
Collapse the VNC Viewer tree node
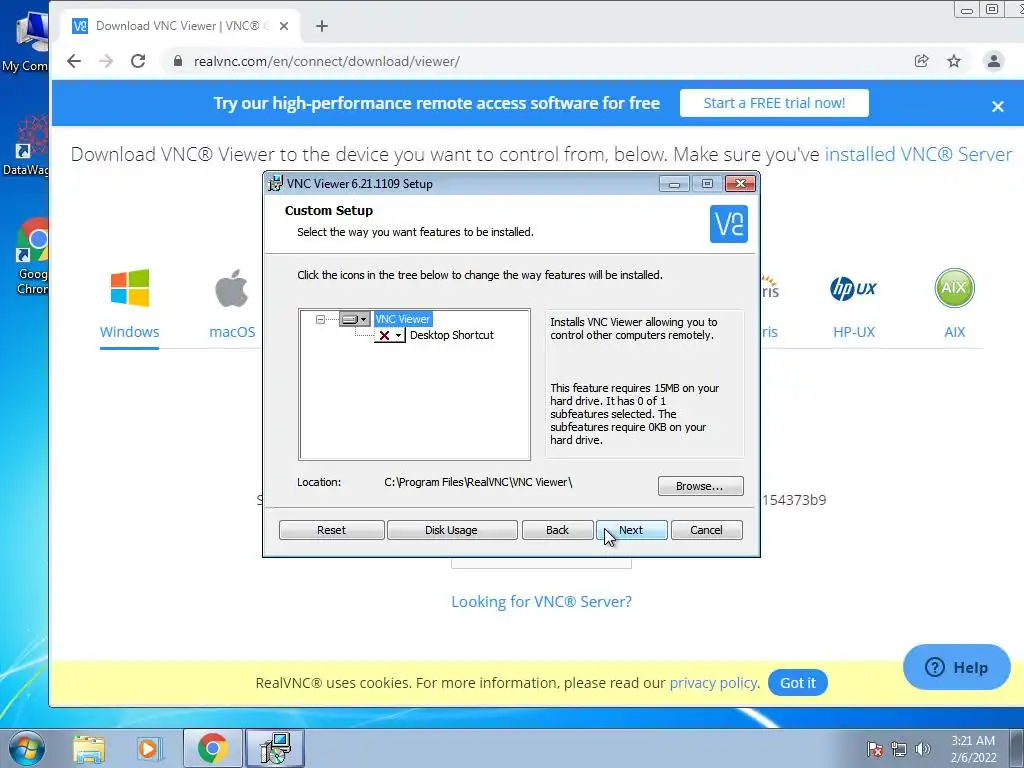click(x=320, y=319)
